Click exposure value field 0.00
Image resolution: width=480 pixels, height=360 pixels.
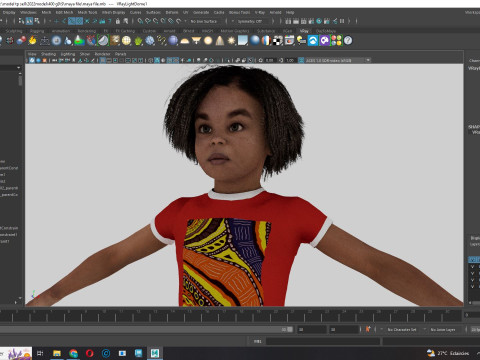270,60
